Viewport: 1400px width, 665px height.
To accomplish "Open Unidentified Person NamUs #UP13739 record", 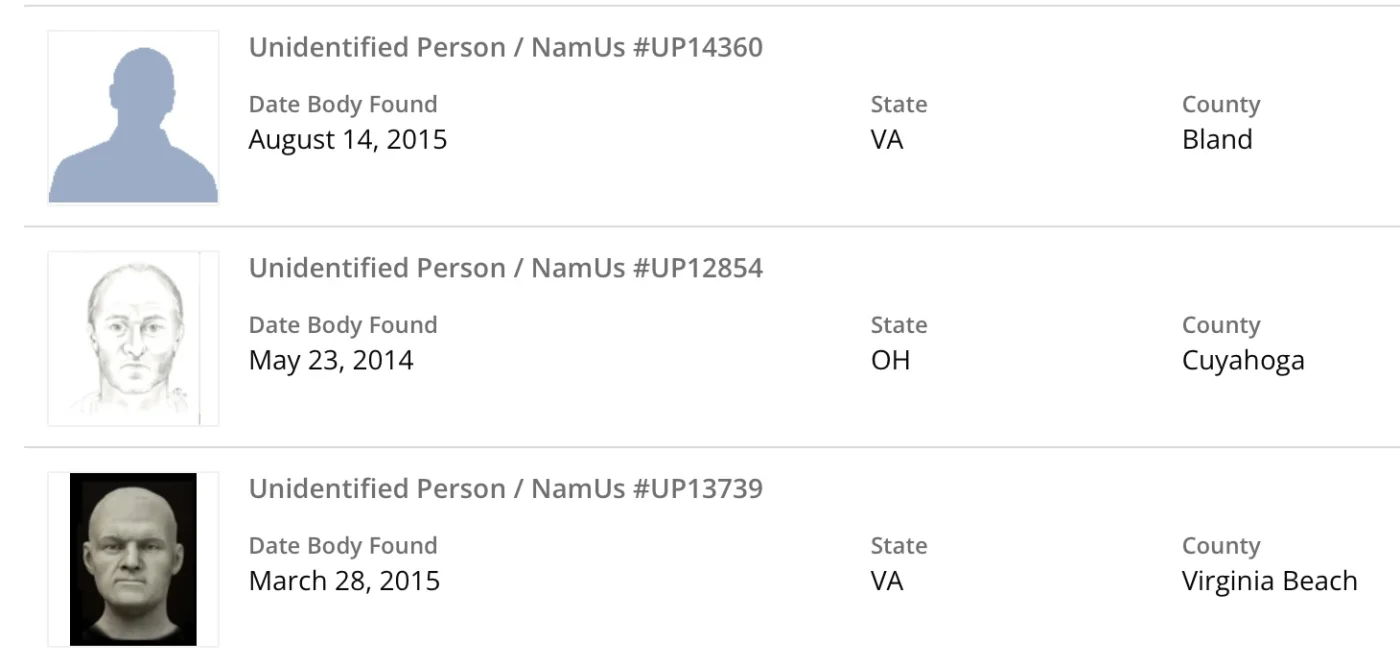I will (x=505, y=488).
